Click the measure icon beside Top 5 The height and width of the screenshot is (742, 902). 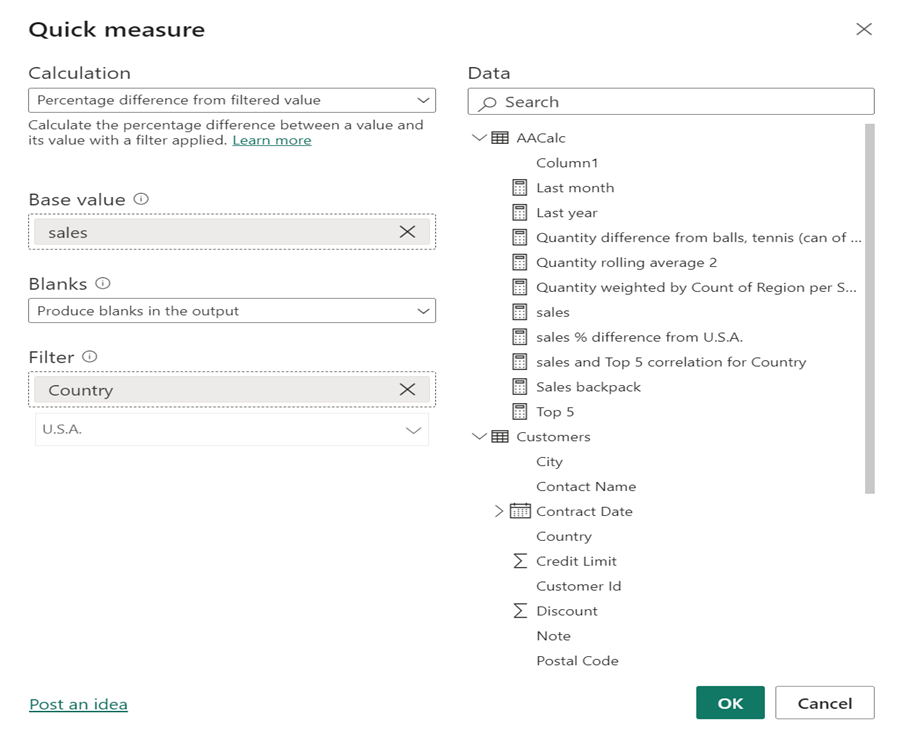[519, 411]
